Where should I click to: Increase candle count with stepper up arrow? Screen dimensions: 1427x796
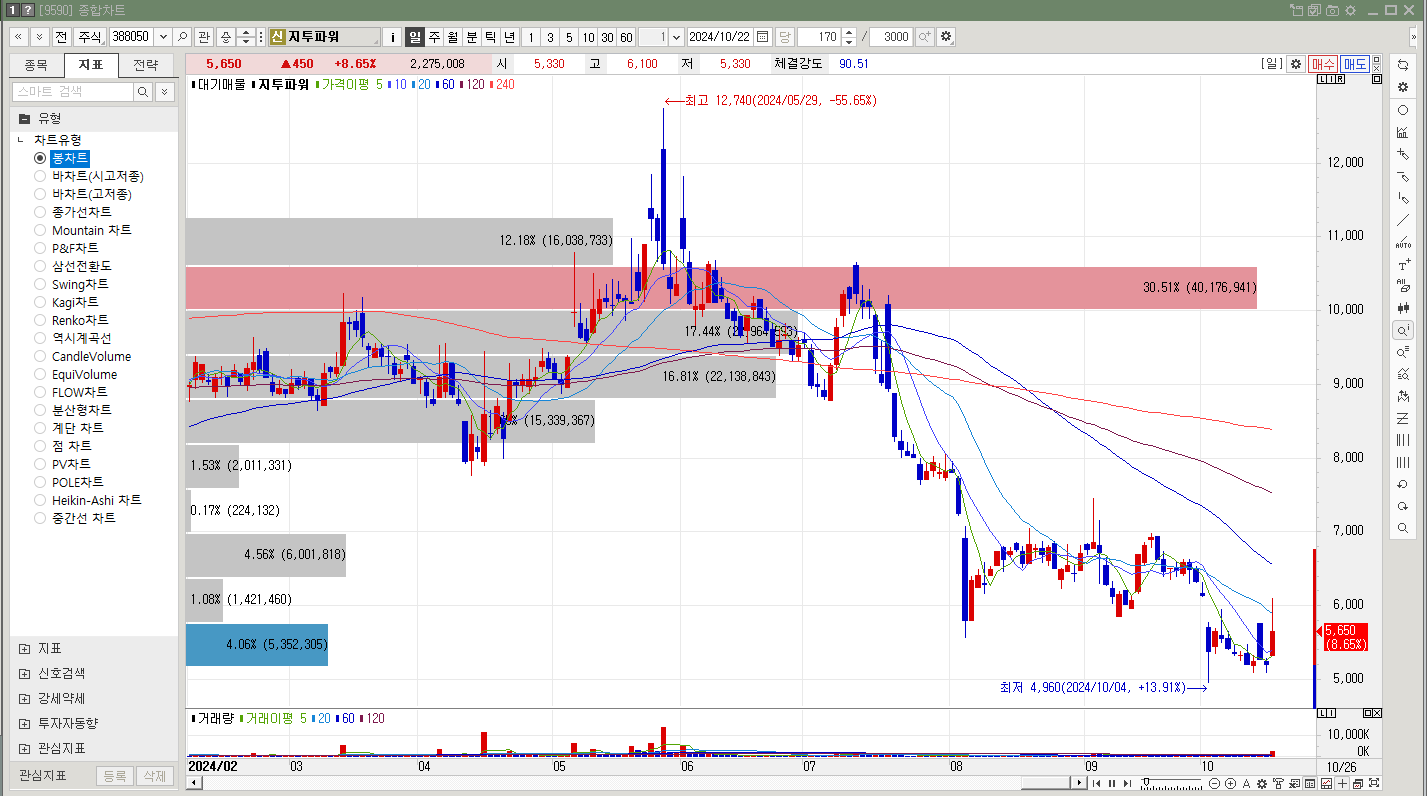click(x=849, y=32)
